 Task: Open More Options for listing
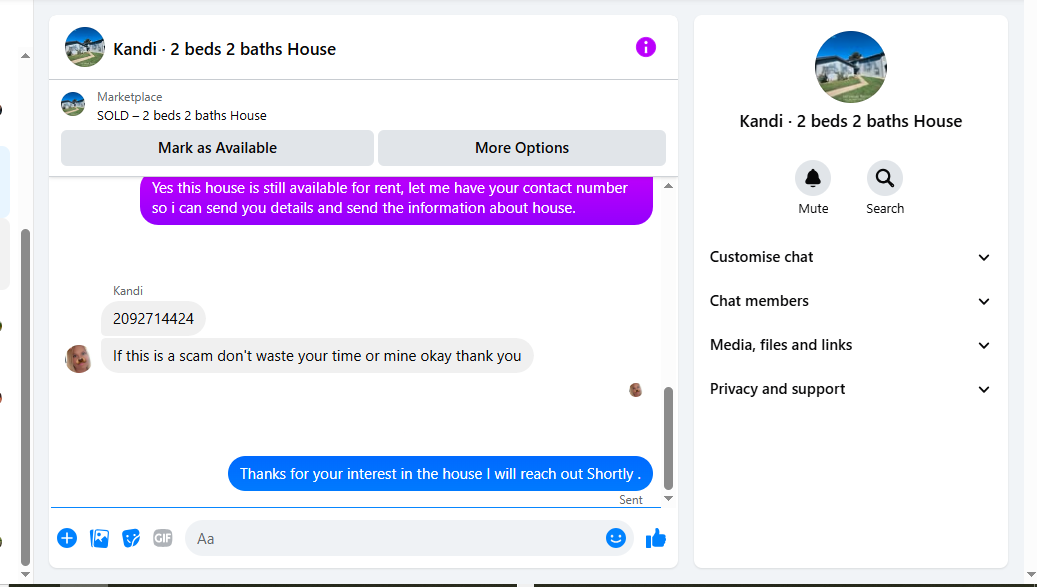(522, 148)
